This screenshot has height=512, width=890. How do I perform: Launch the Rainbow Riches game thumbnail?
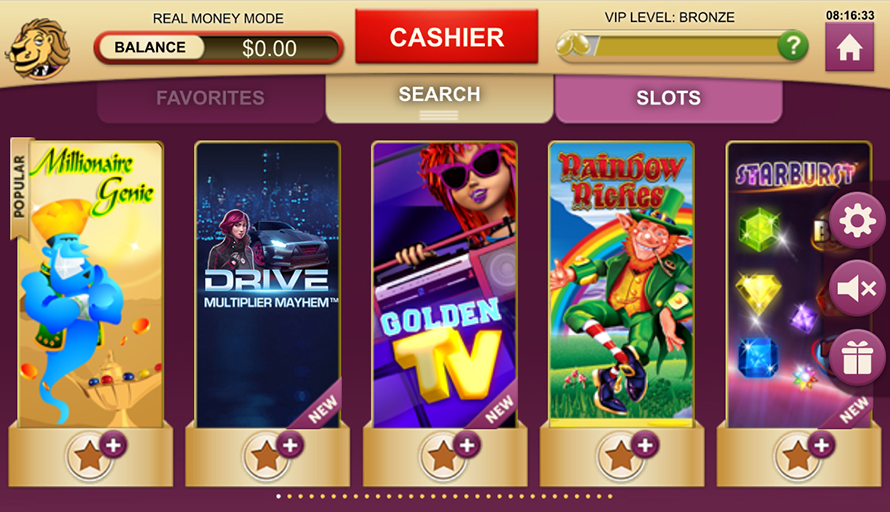pos(622,282)
